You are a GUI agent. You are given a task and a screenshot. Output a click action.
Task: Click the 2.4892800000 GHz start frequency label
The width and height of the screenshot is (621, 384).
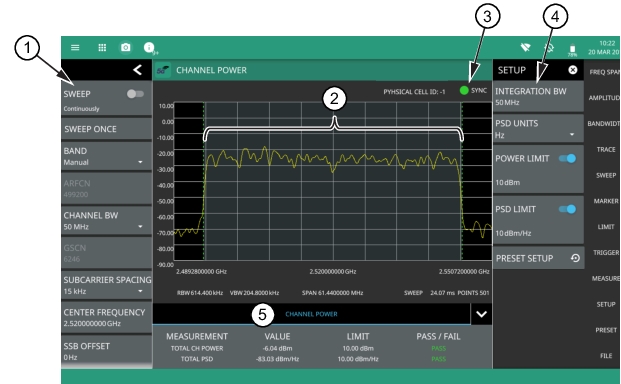[202, 272]
